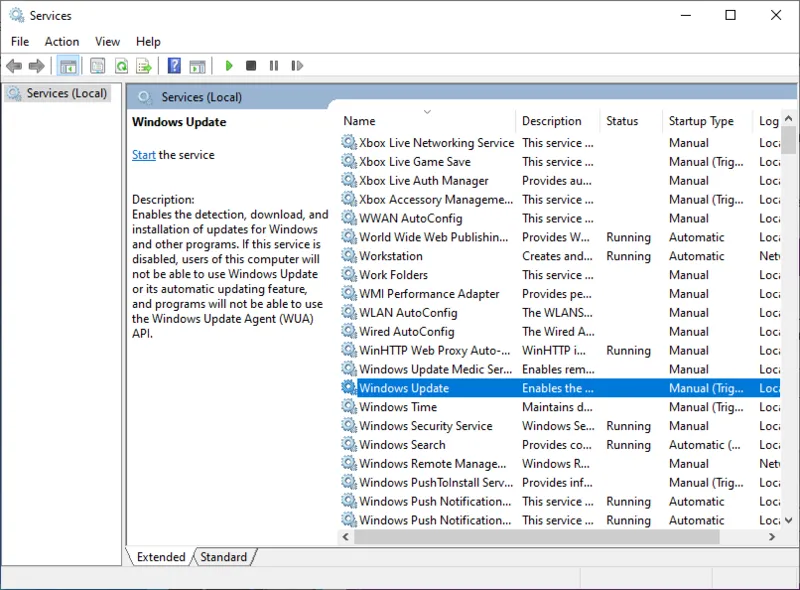This screenshot has width=800, height=590.
Task: Switch to the Standard tab
Action: point(224,557)
